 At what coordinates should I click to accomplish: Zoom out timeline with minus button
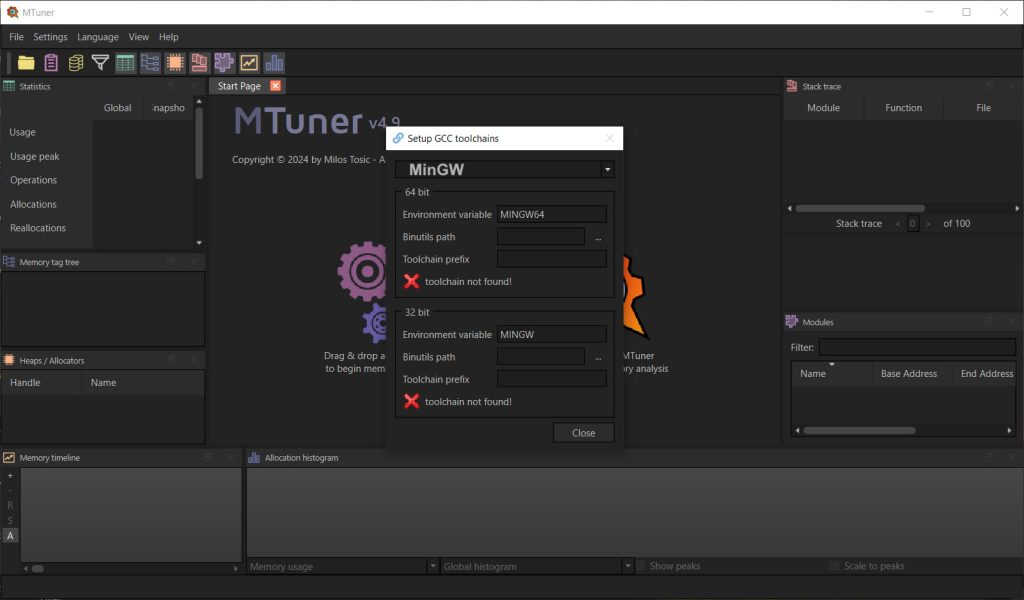click(10, 490)
